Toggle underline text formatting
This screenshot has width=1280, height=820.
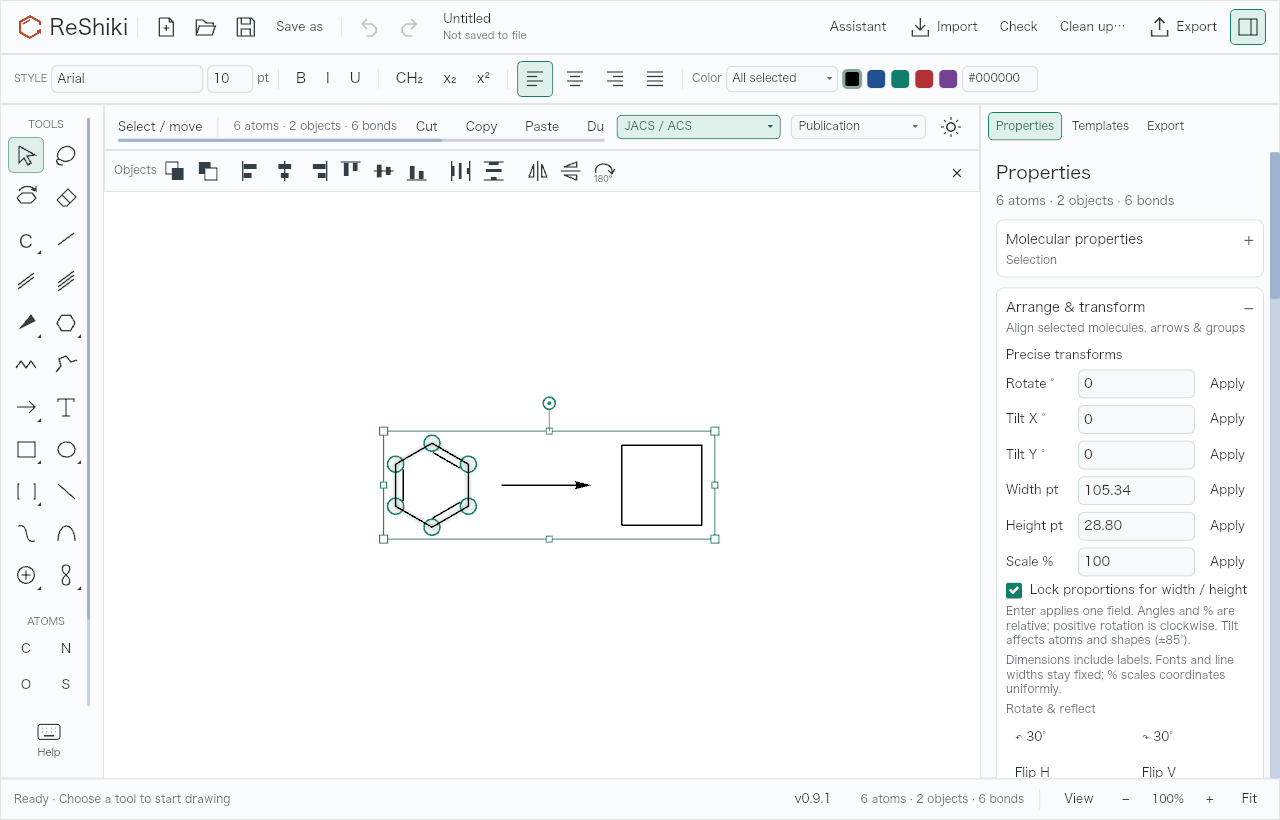(355, 78)
